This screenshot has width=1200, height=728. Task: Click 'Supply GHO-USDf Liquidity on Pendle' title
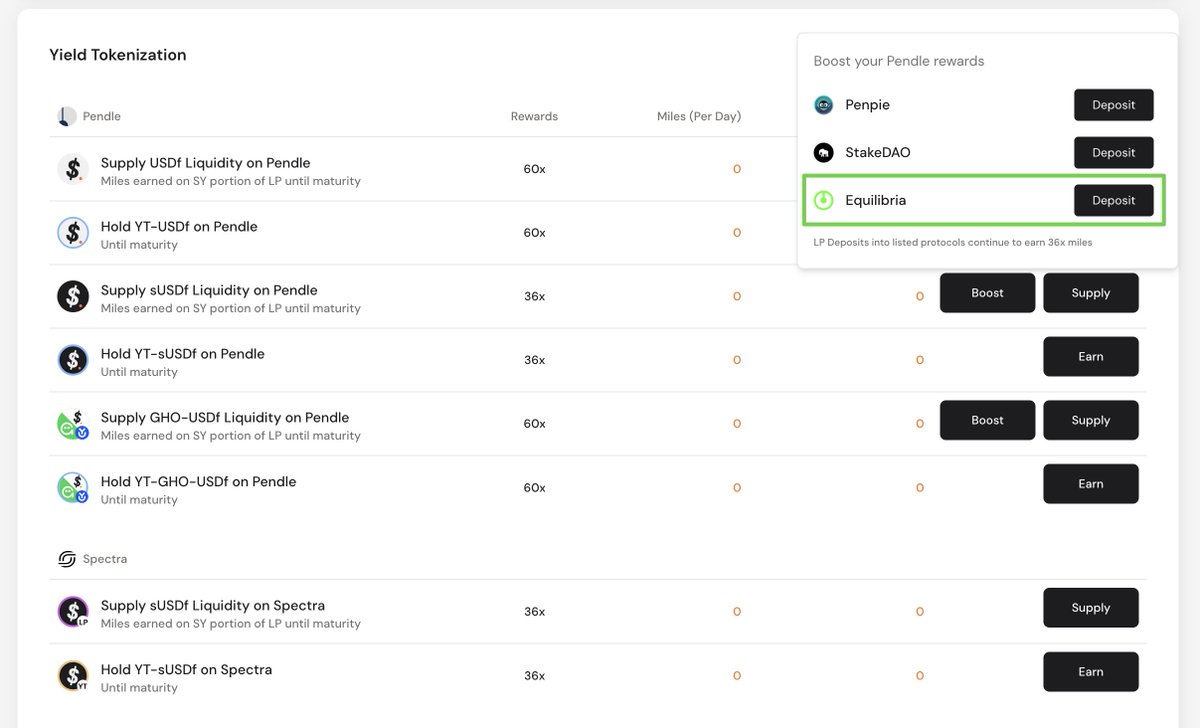(x=225, y=418)
